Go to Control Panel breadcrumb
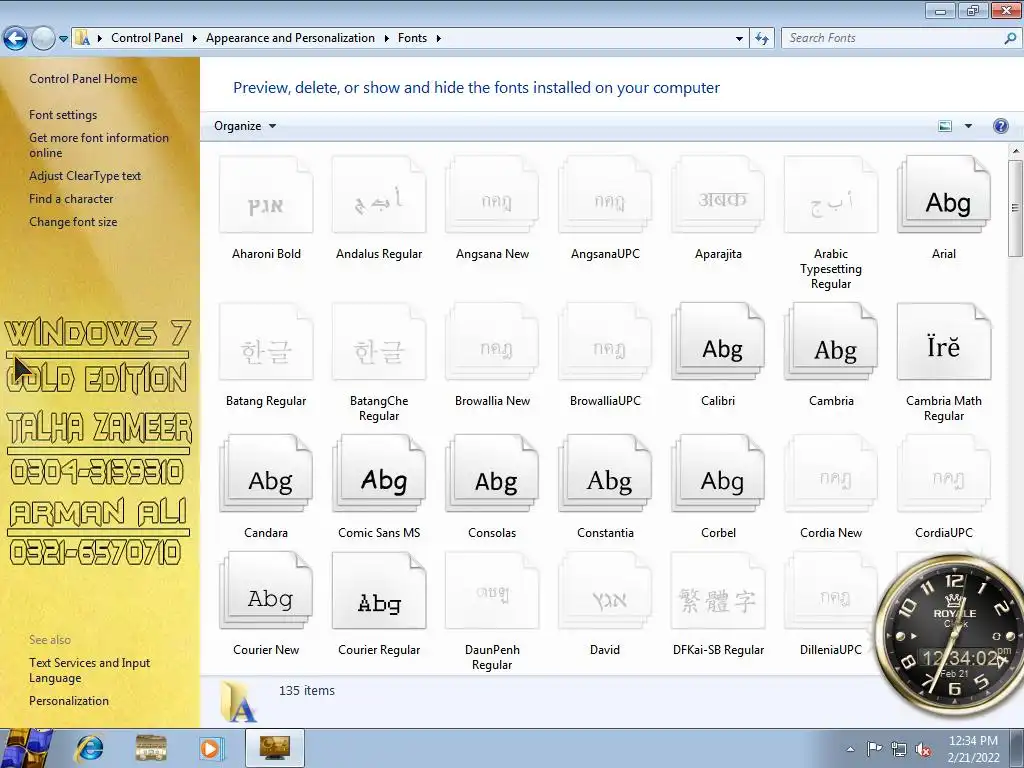 click(x=147, y=38)
